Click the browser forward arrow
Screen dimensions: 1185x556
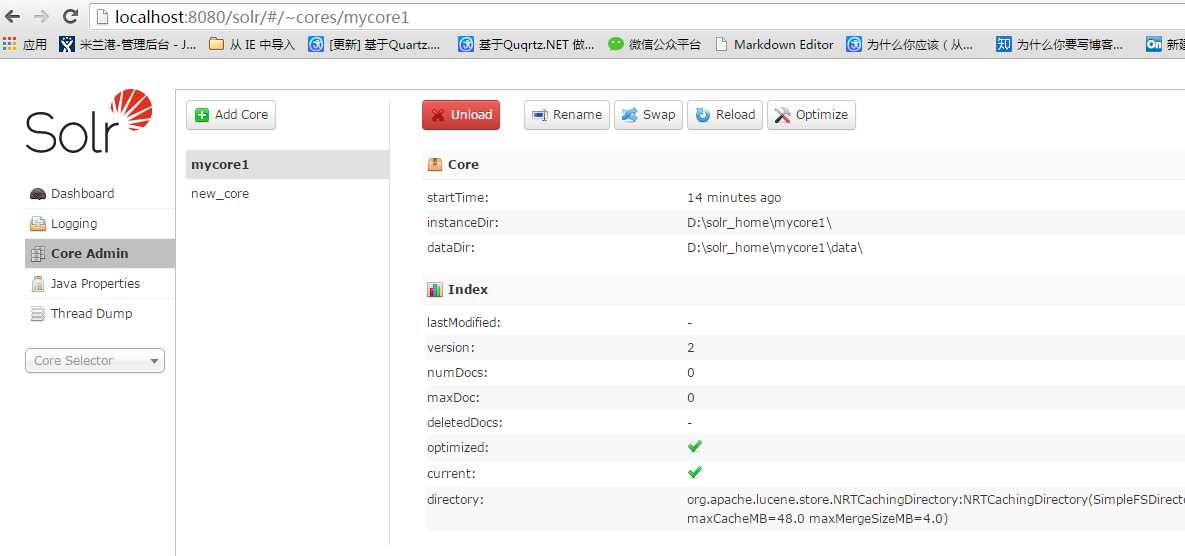[42, 16]
